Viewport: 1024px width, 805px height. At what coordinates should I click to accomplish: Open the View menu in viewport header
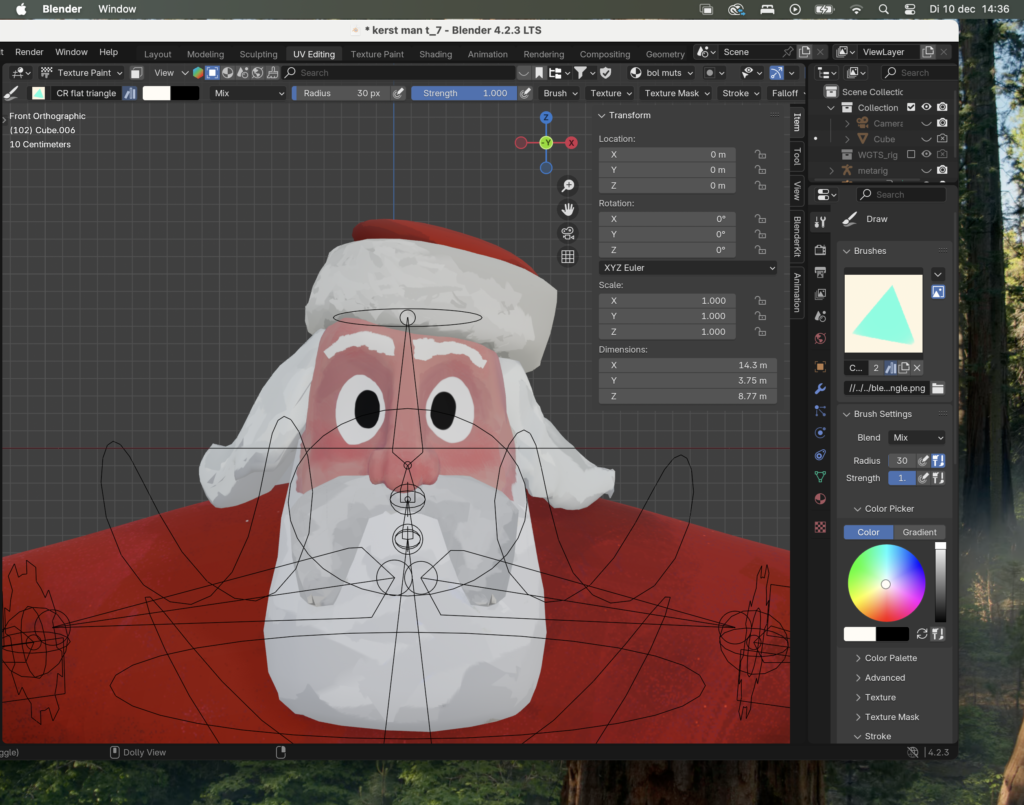(164, 72)
